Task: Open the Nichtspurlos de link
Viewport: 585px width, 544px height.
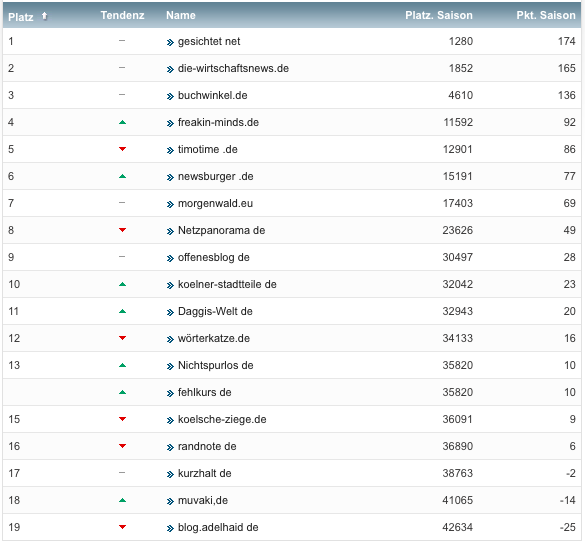Action: pos(216,365)
